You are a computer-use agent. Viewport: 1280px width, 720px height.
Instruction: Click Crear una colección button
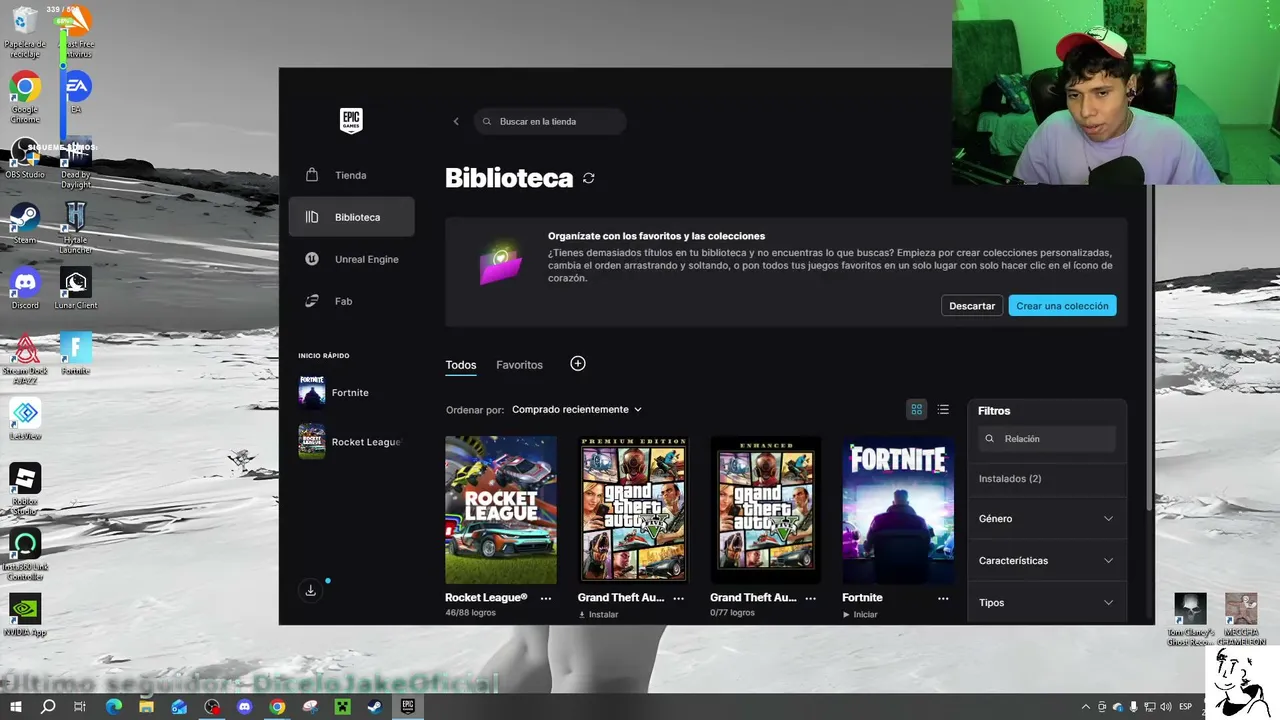[x=1062, y=306]
